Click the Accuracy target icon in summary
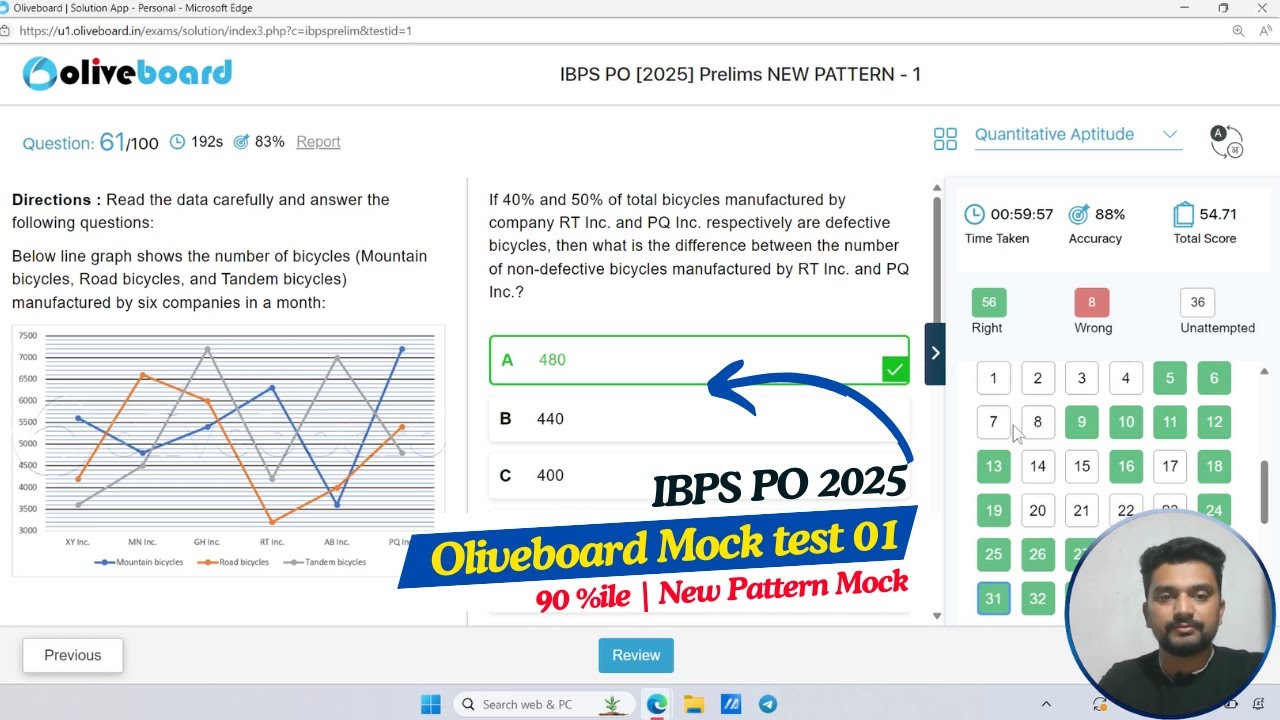This screenshot has height=720, width=1280. click(x=1079, y=214)
